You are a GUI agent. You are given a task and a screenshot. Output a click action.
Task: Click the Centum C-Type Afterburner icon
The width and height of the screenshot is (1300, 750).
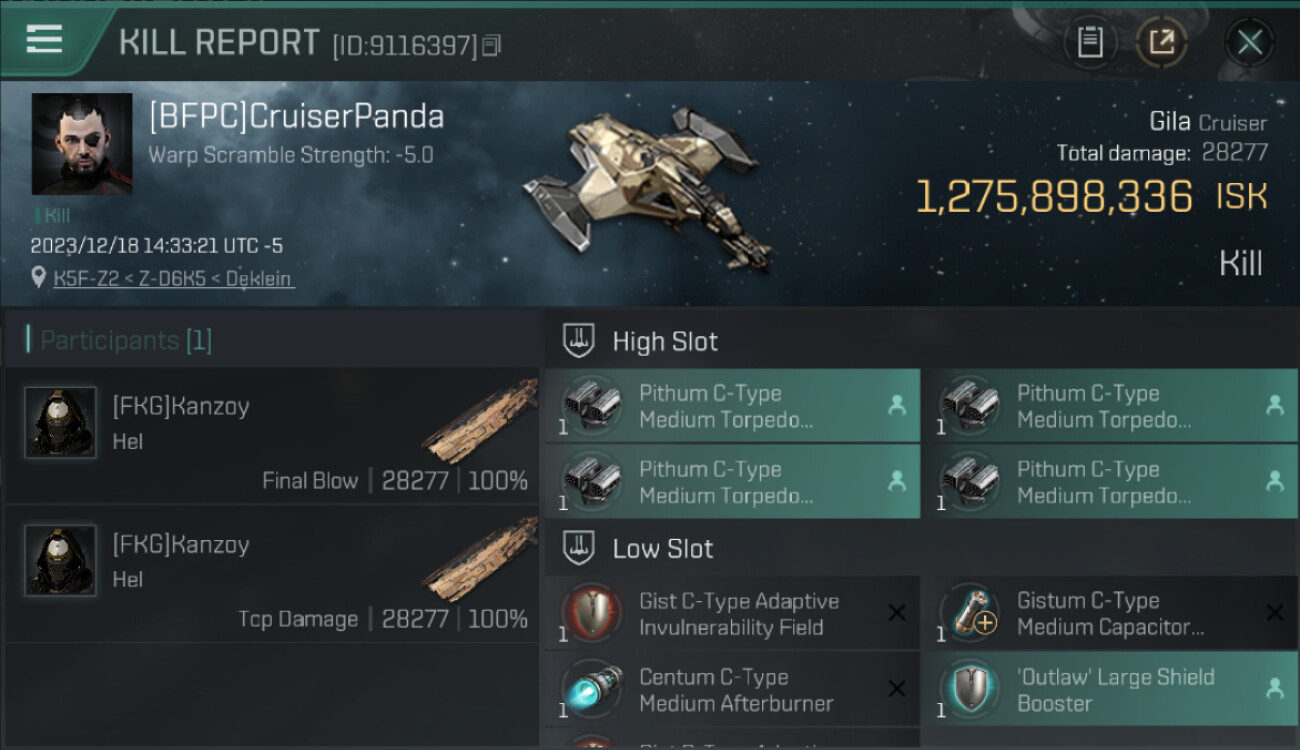592,689
